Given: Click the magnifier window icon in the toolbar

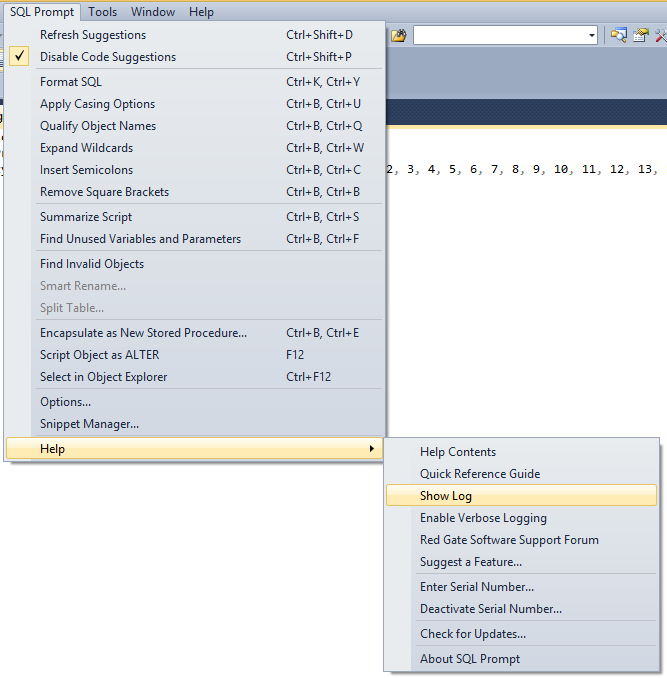Looking at the screenshot, I should click(619, 36).
